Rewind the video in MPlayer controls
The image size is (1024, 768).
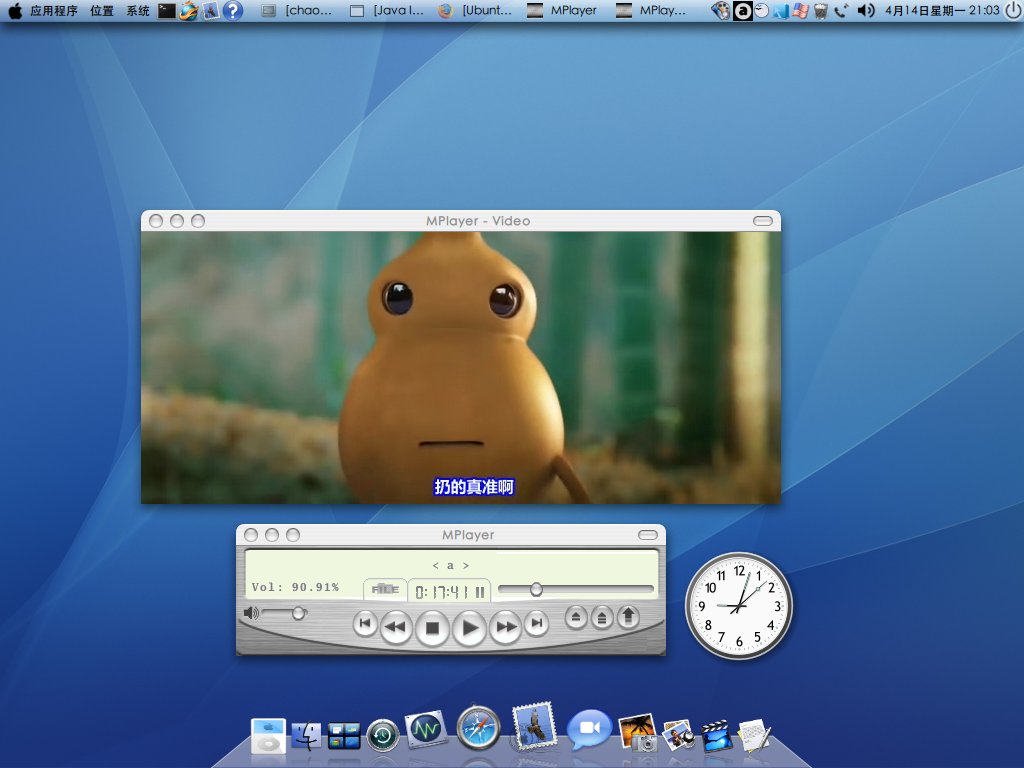[x=396, y=628]
